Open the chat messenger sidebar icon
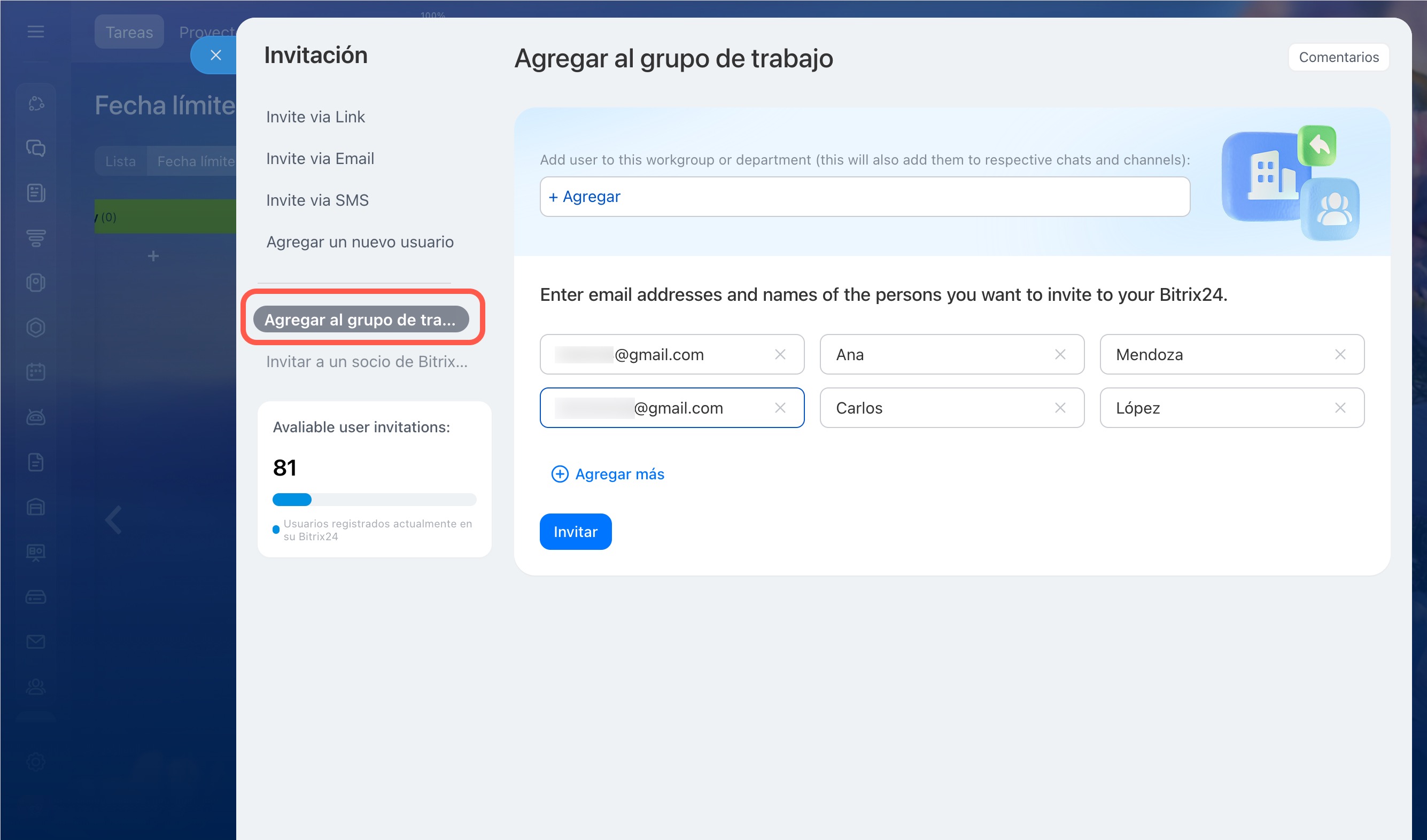Viewport: 1427px width, 840px height. click(x=36, y=149)
